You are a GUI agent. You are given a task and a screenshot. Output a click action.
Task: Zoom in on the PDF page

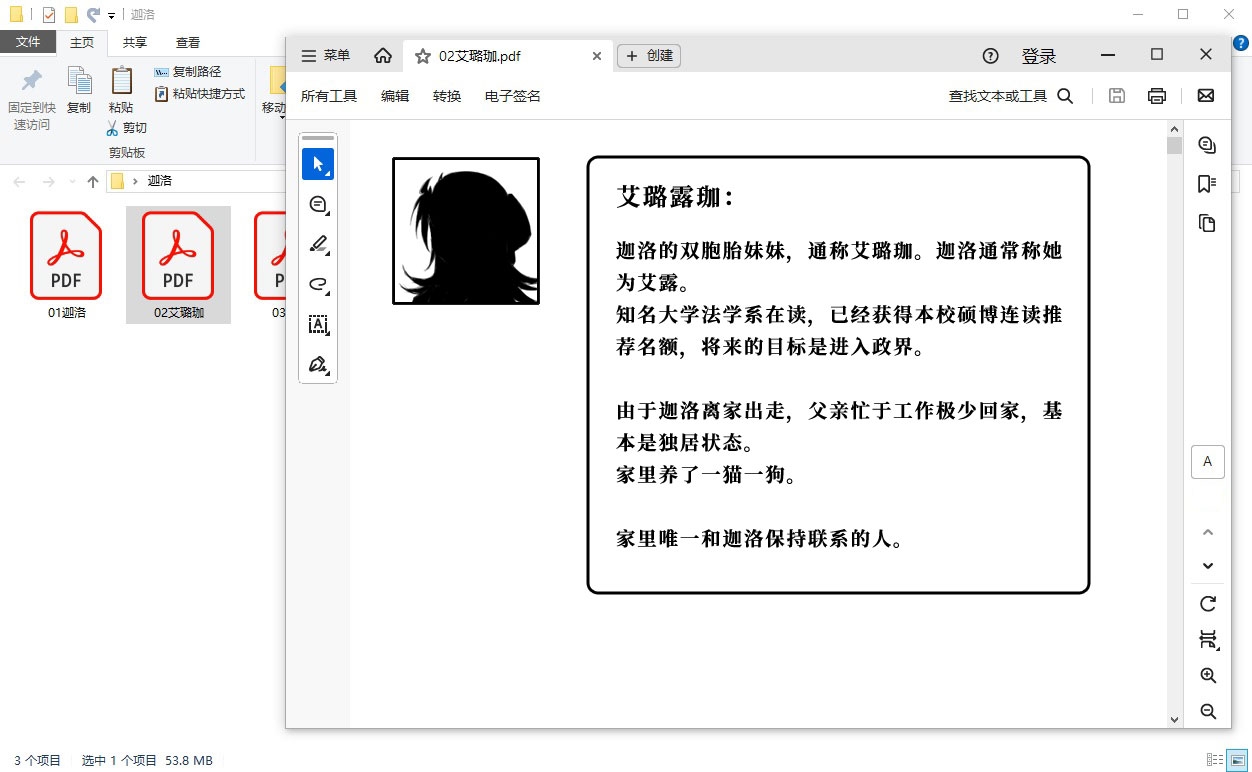coord(1208,676)
